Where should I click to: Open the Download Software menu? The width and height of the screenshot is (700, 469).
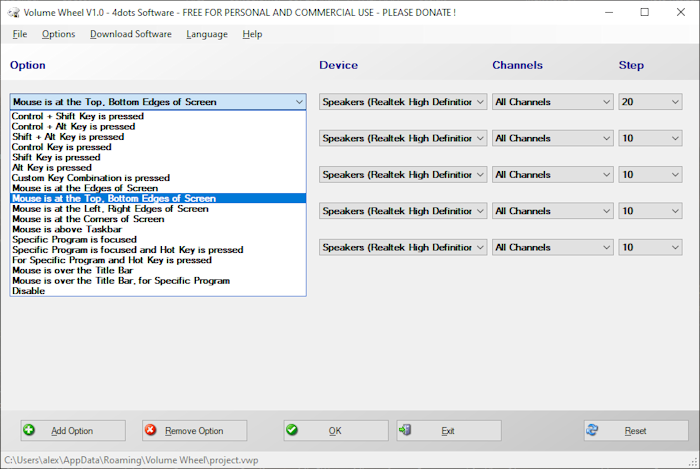[x=130, y=34]
